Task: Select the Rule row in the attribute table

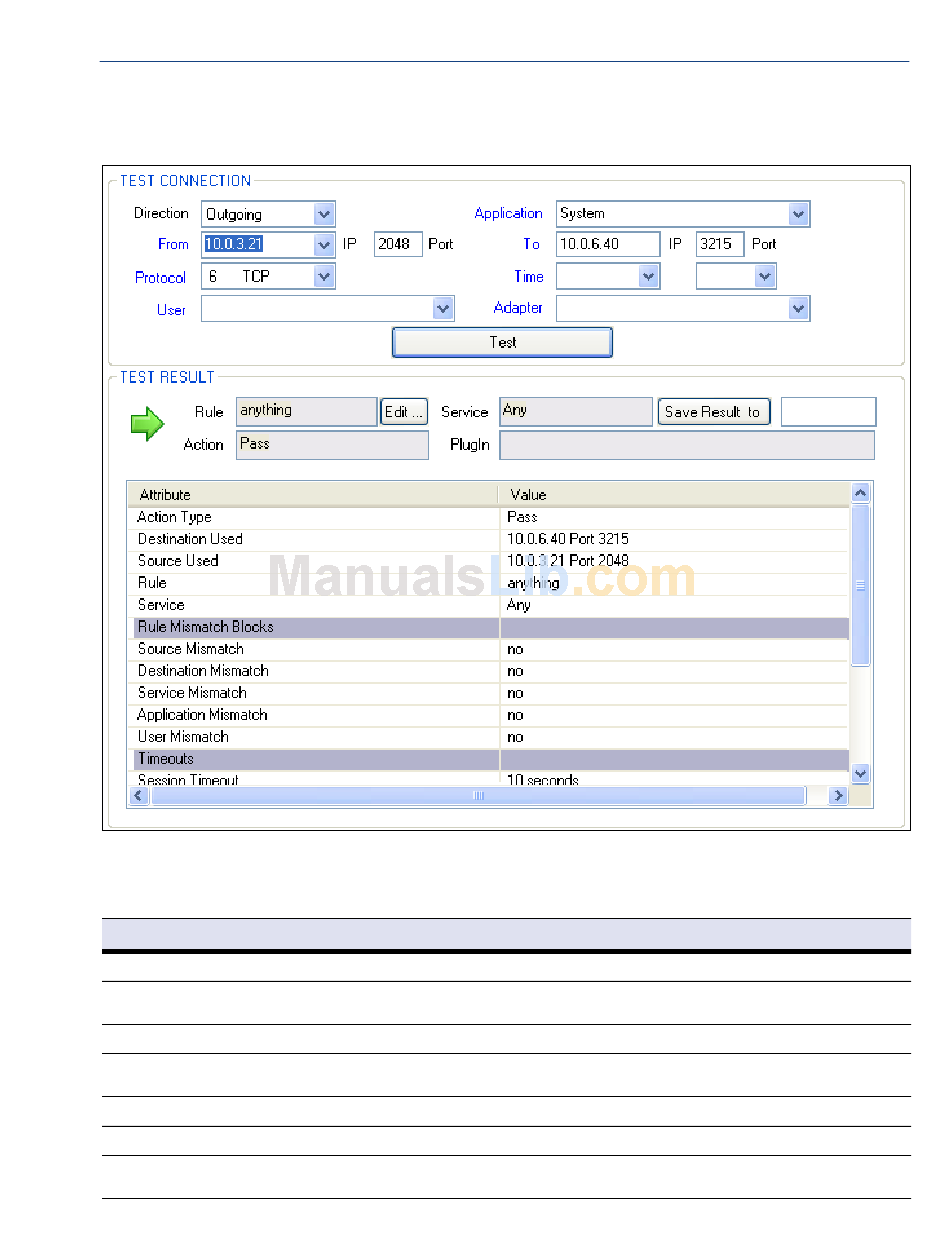Action: 488,583
